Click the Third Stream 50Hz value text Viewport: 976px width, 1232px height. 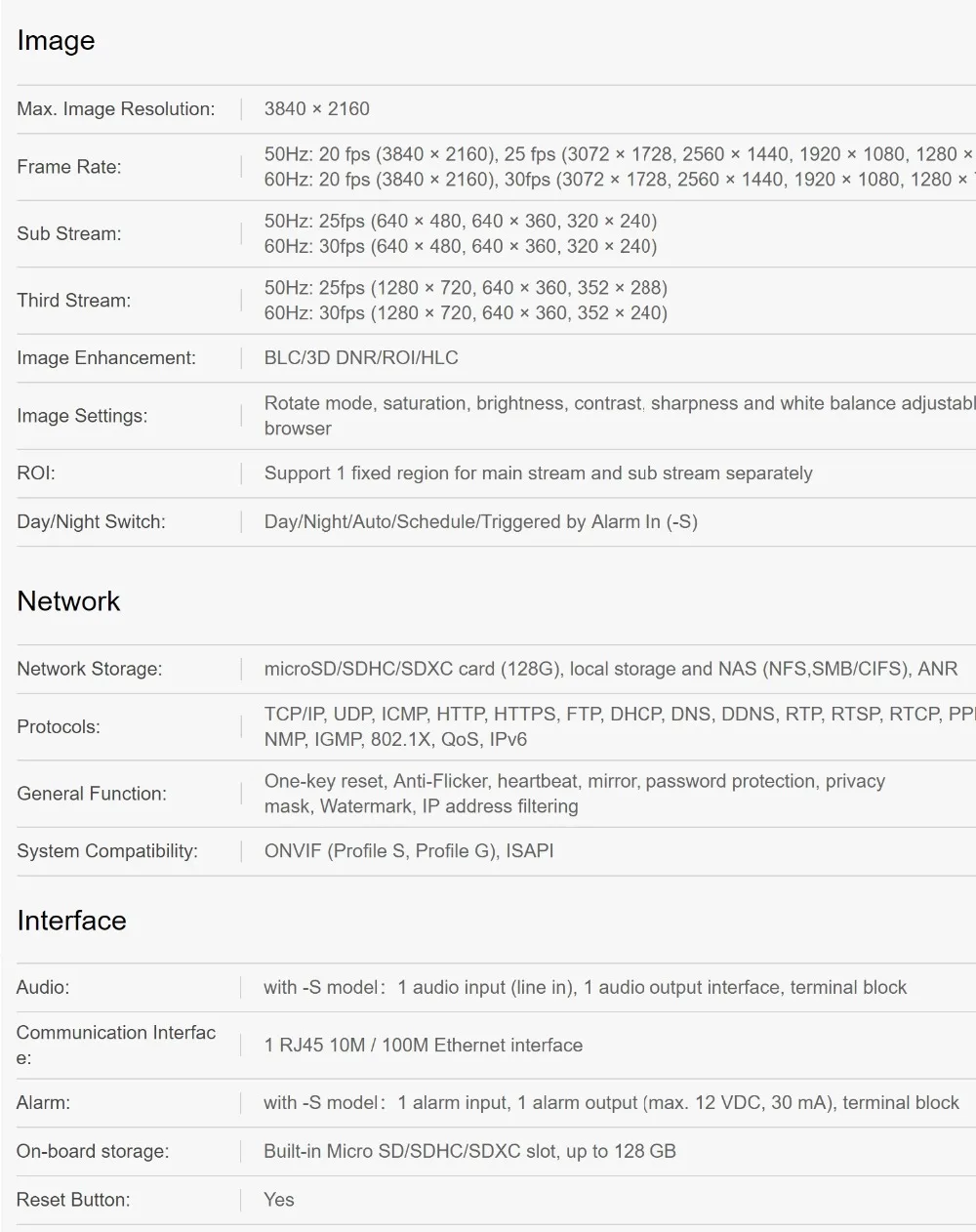[466, 288]
